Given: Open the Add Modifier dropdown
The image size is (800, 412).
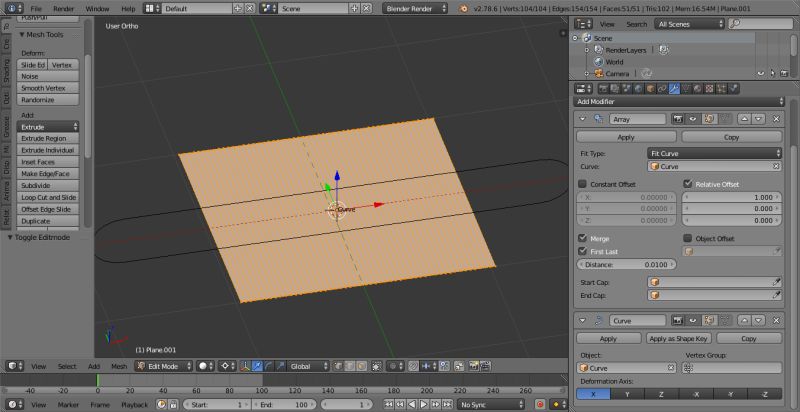Looking at the screenshot, I should point(679,101).
